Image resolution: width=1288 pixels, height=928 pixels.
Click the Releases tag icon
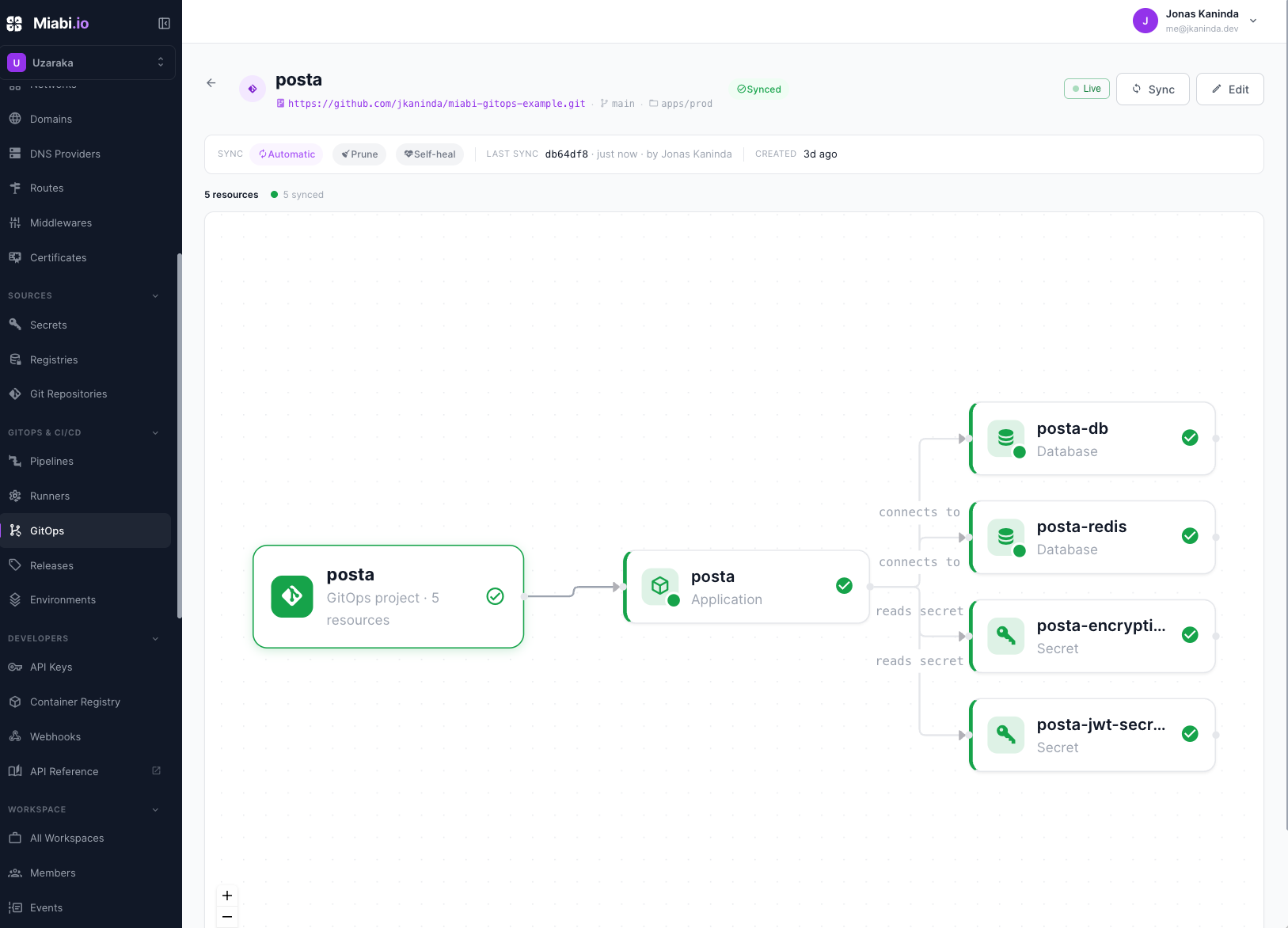[x=15, y=565]
